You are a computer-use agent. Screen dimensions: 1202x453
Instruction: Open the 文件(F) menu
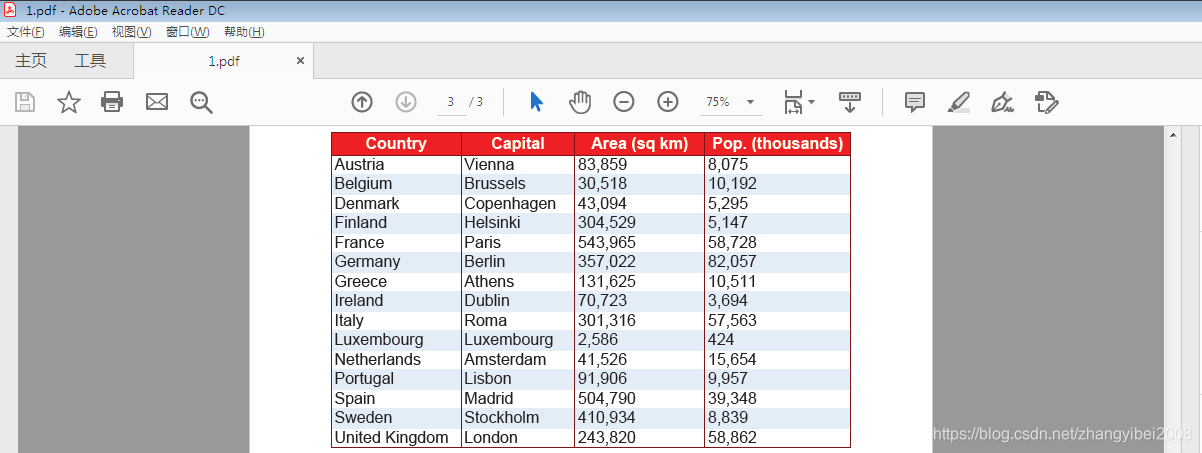coord(25,32)
